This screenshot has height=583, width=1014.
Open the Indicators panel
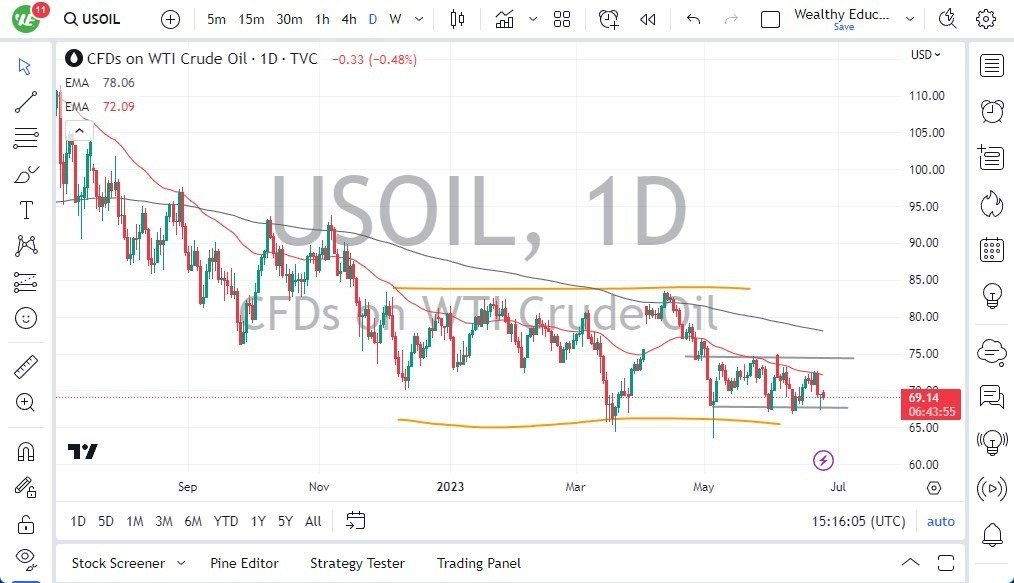click(504, 19)
